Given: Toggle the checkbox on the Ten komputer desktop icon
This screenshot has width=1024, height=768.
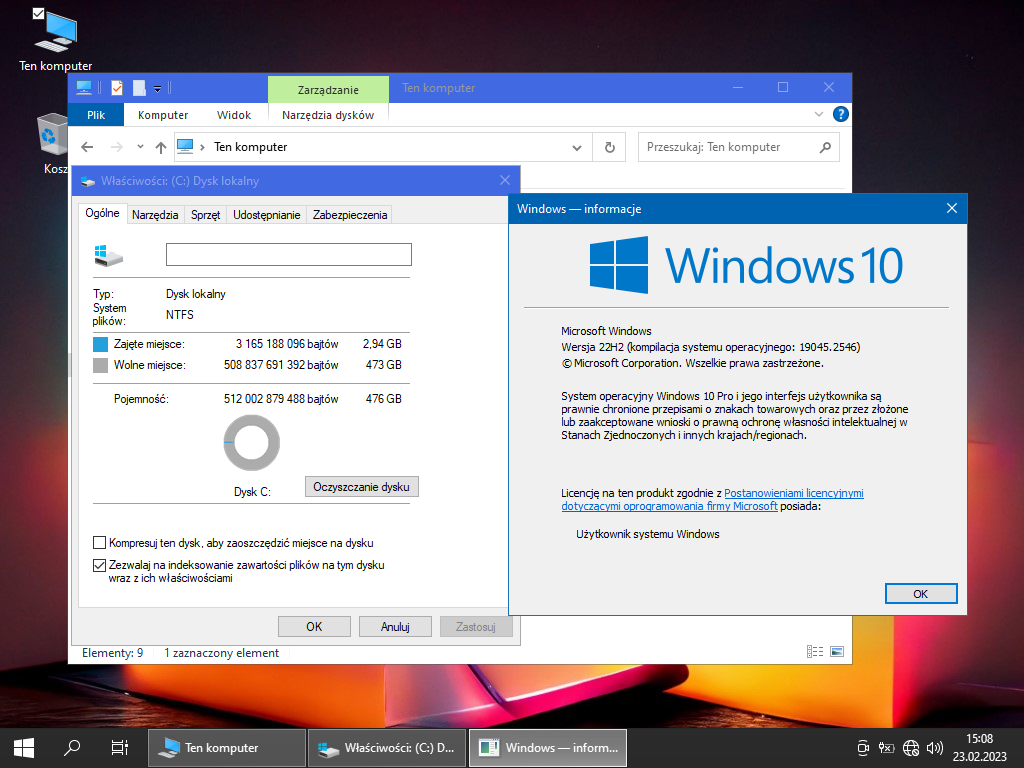Looking at the screenshot, I should tap(38, 14).
